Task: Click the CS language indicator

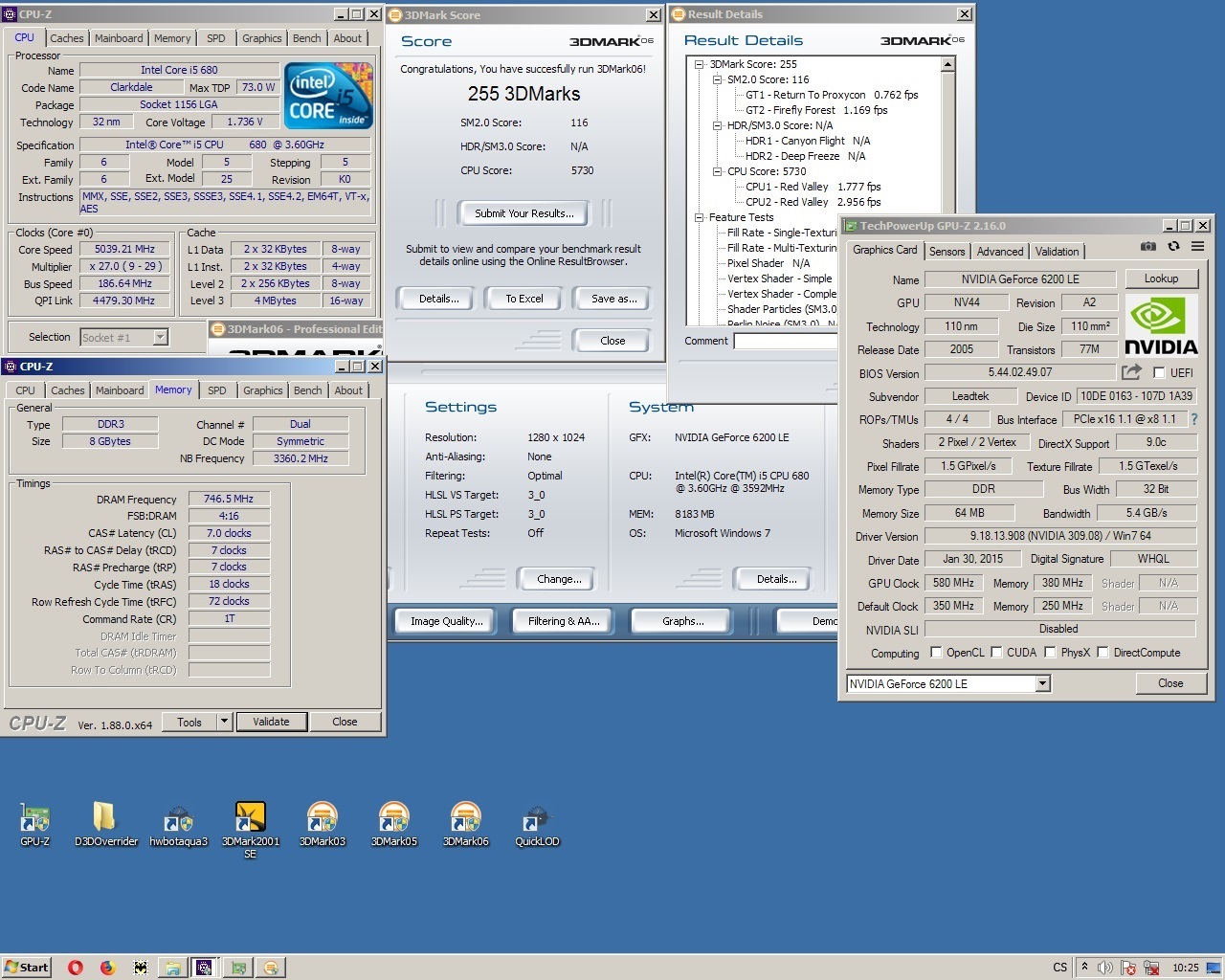Action: (1059, 968)
